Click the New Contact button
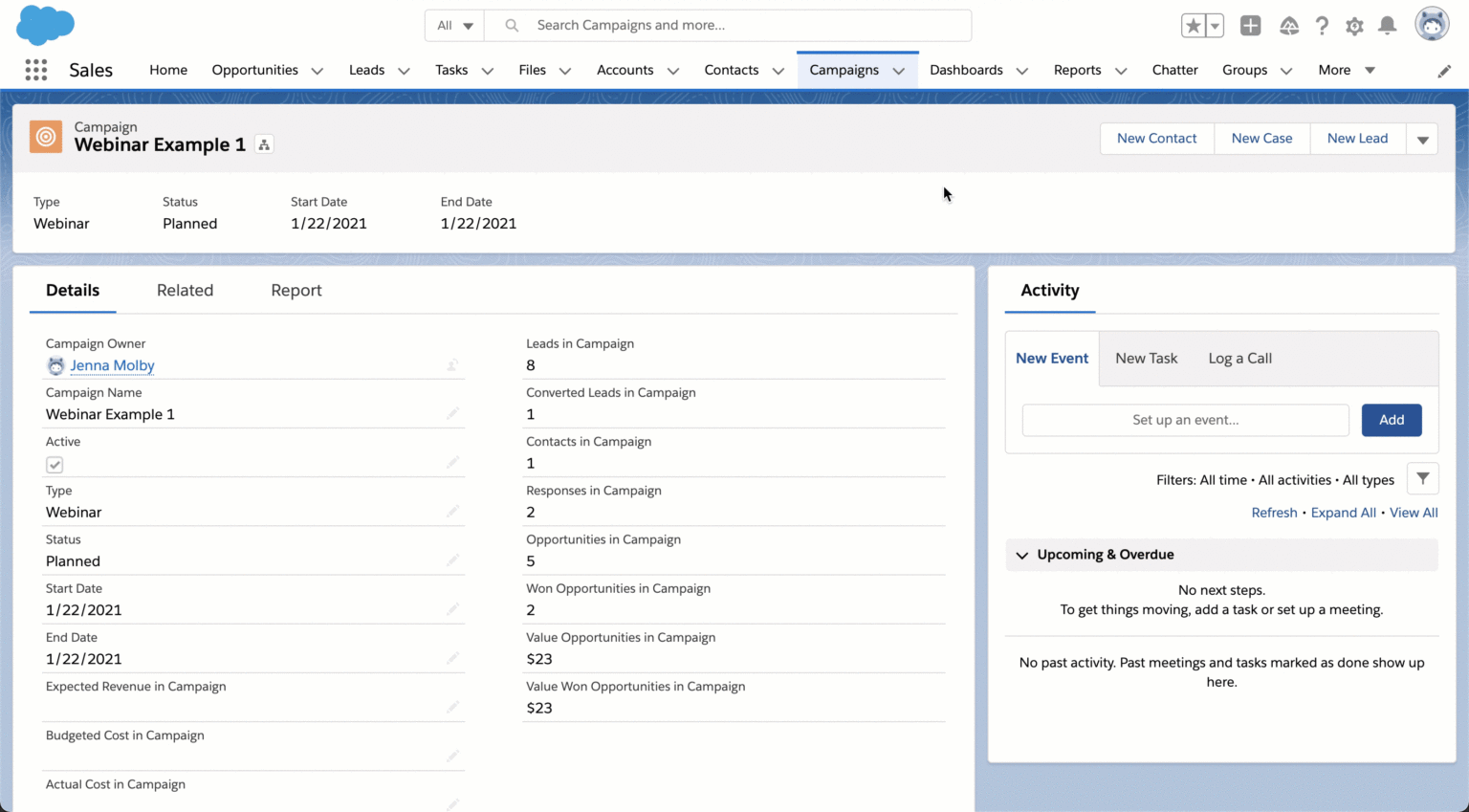This screenshot has height=812, width=1469. pyautogui.click(x=1156, y=138)
